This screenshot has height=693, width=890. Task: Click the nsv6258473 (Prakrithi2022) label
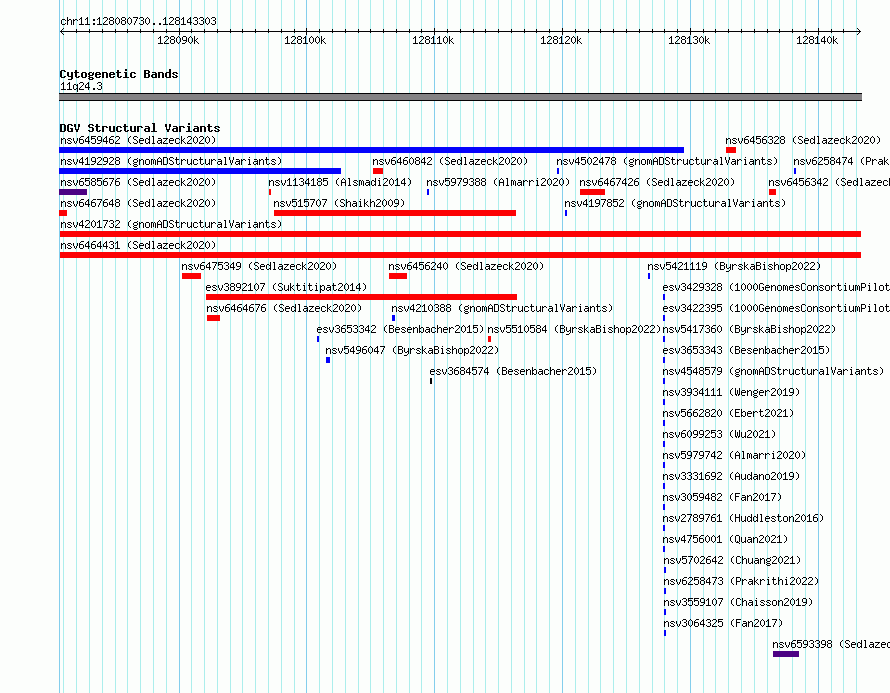(741, 581)
